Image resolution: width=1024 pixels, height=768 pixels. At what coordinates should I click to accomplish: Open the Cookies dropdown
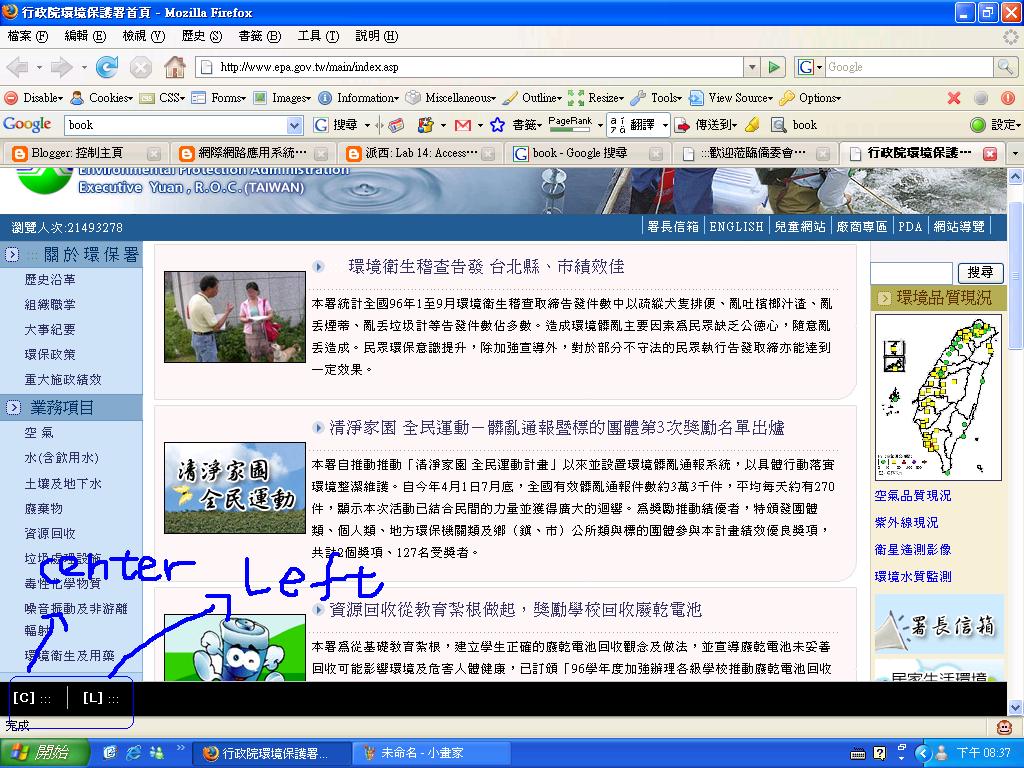click(102, 98)
